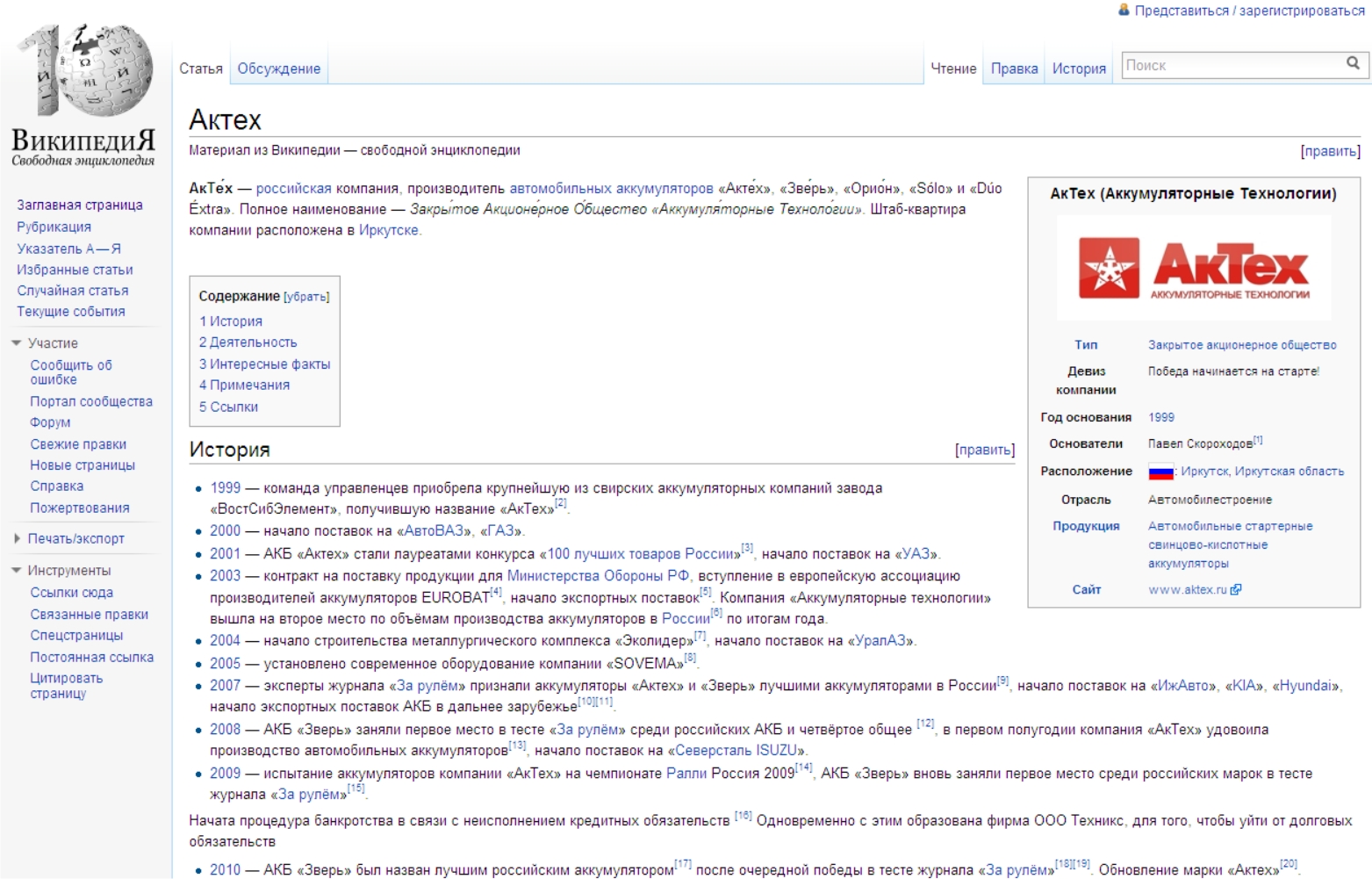
Task: Click [править] beside История heading
Action: (x=985, y=450)
